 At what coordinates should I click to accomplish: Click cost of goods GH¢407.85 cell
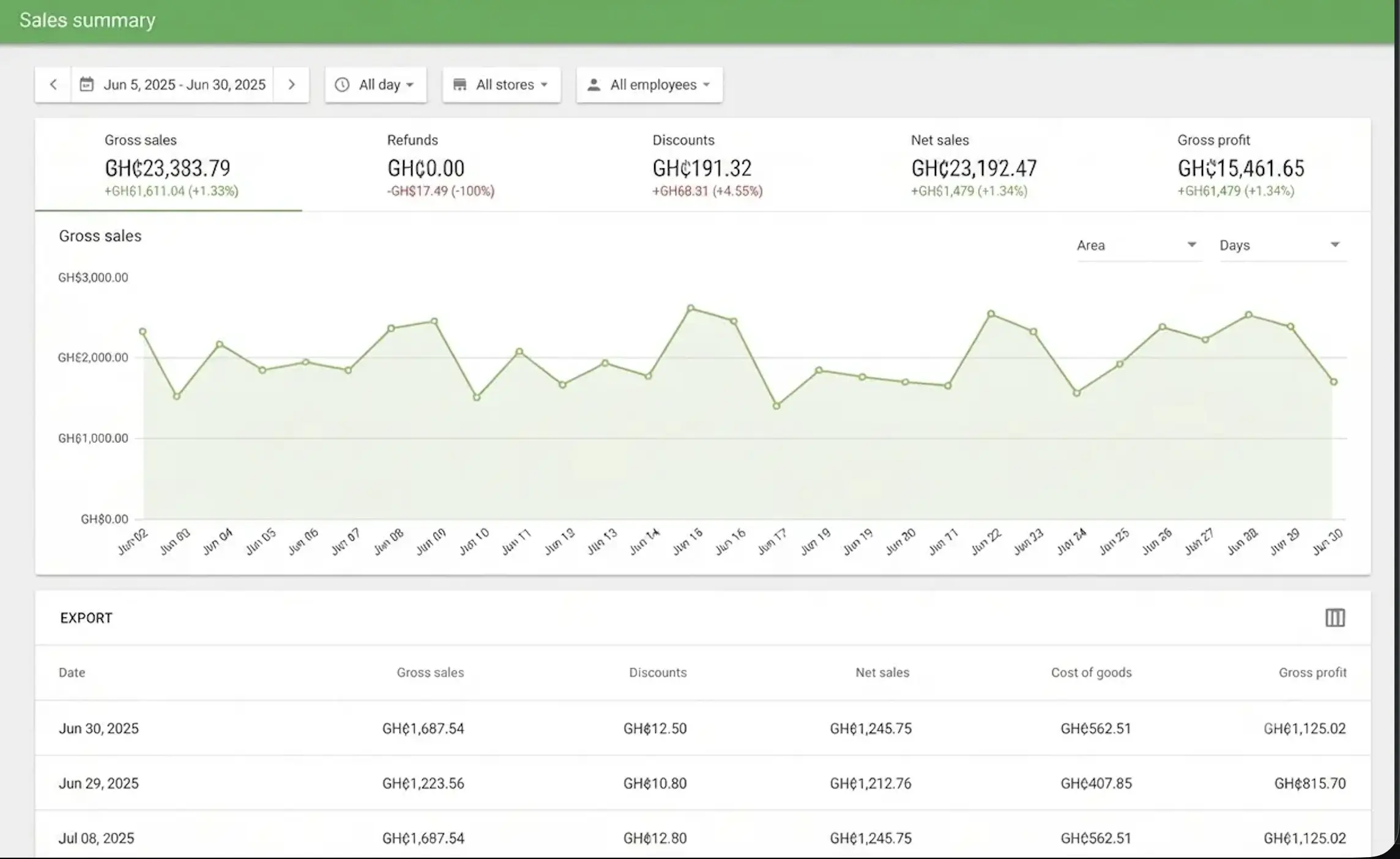(x=1096, y=783)
